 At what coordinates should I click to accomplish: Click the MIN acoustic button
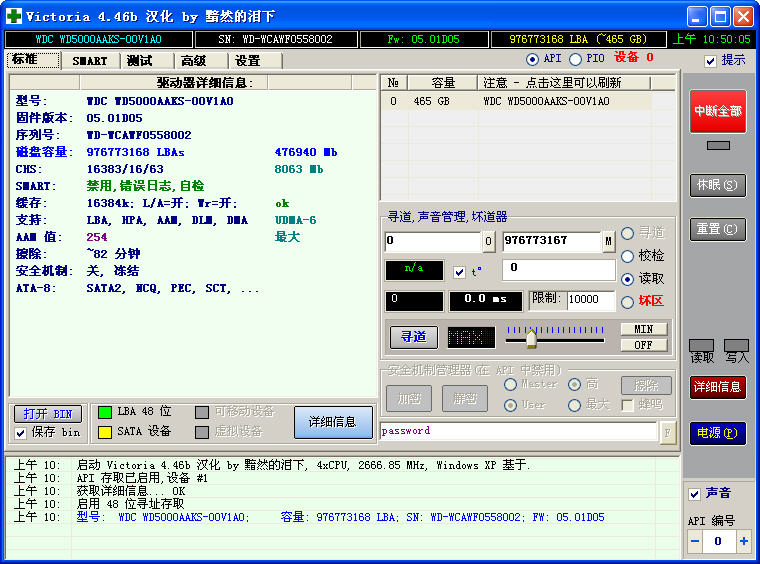643,329
